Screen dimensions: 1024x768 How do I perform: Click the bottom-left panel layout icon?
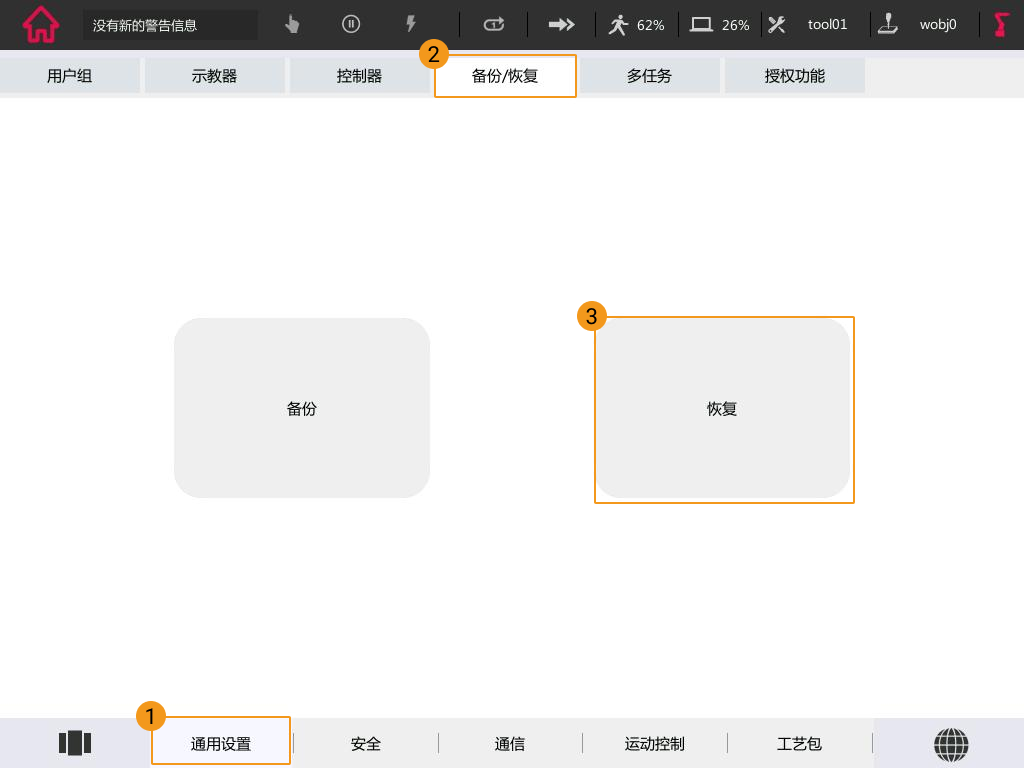click(x=75, y=743)
